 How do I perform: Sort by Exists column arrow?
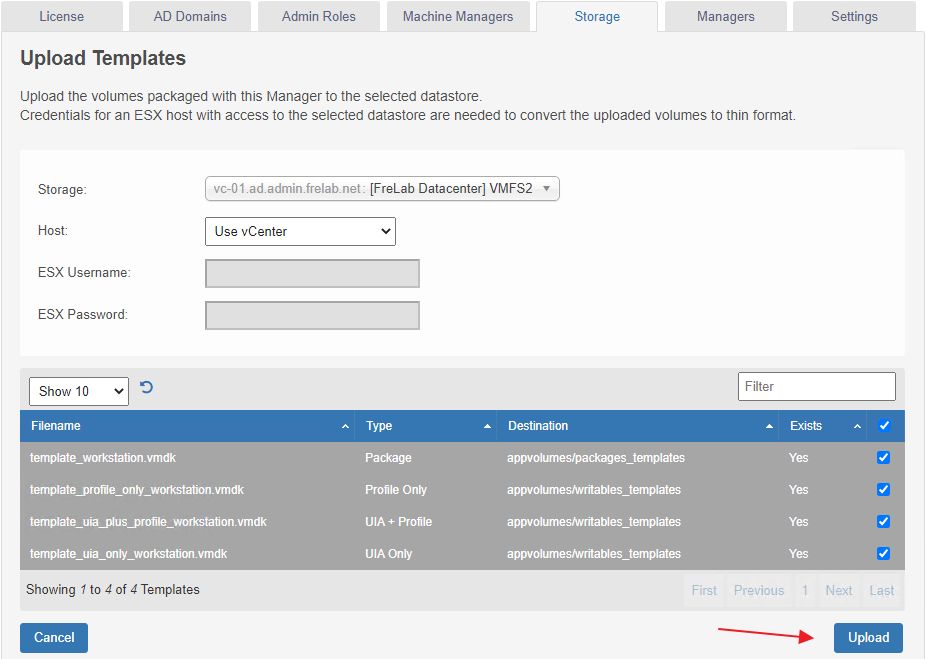pyautogui.click(x=857, y=427)
